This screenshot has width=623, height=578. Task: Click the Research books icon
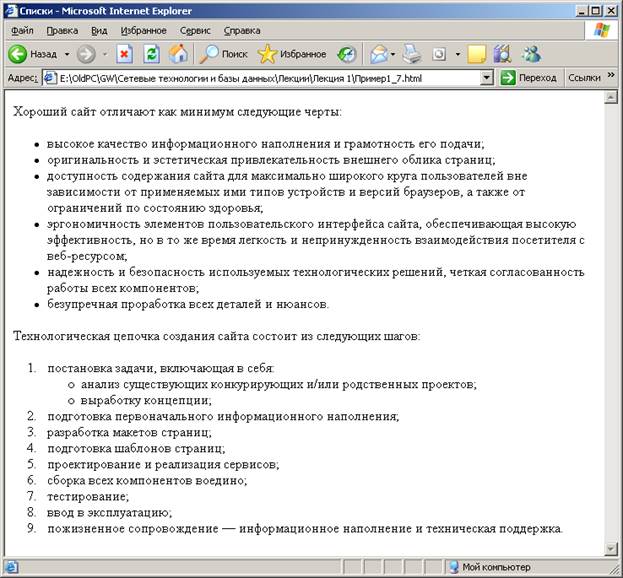(x=503, y=54)
